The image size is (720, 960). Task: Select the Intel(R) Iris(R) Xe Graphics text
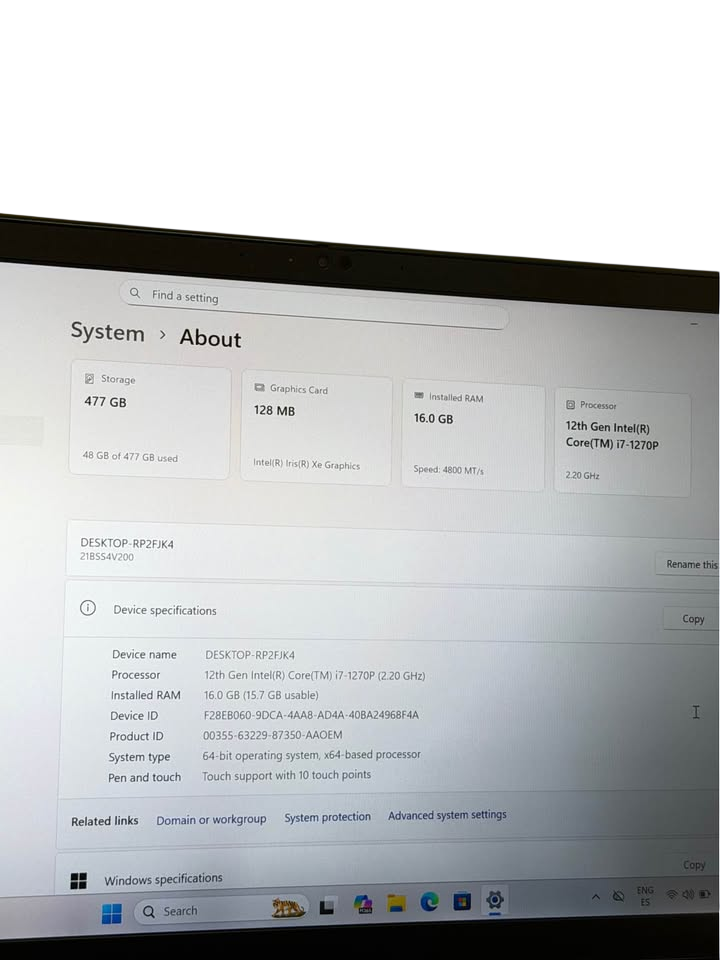(306, 464)
